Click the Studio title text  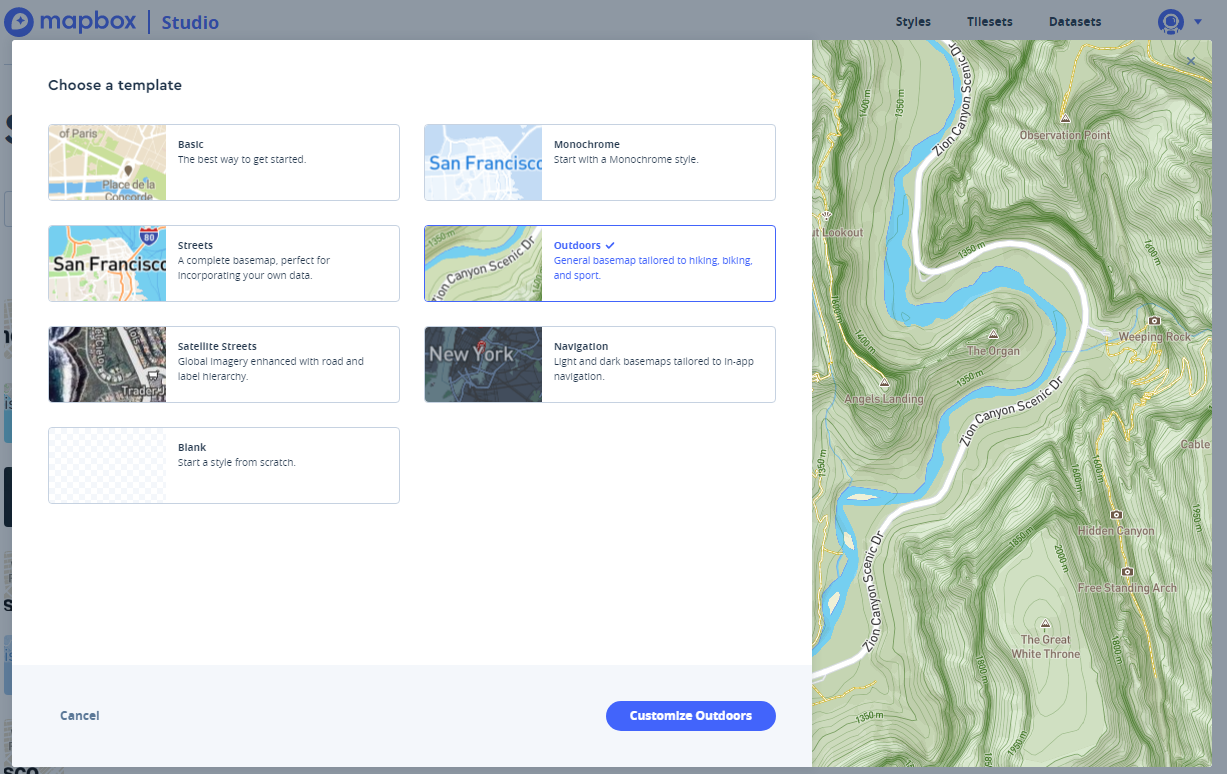tap(190, 22)
